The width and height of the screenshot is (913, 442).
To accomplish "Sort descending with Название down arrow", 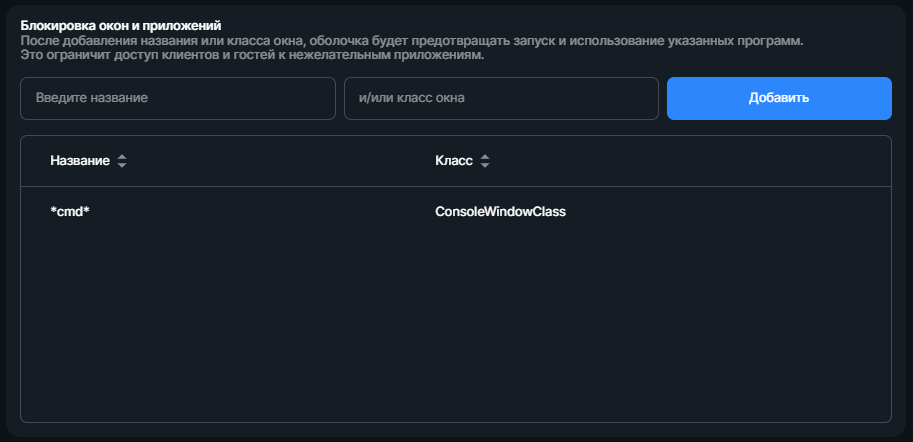I will [122, 165].
